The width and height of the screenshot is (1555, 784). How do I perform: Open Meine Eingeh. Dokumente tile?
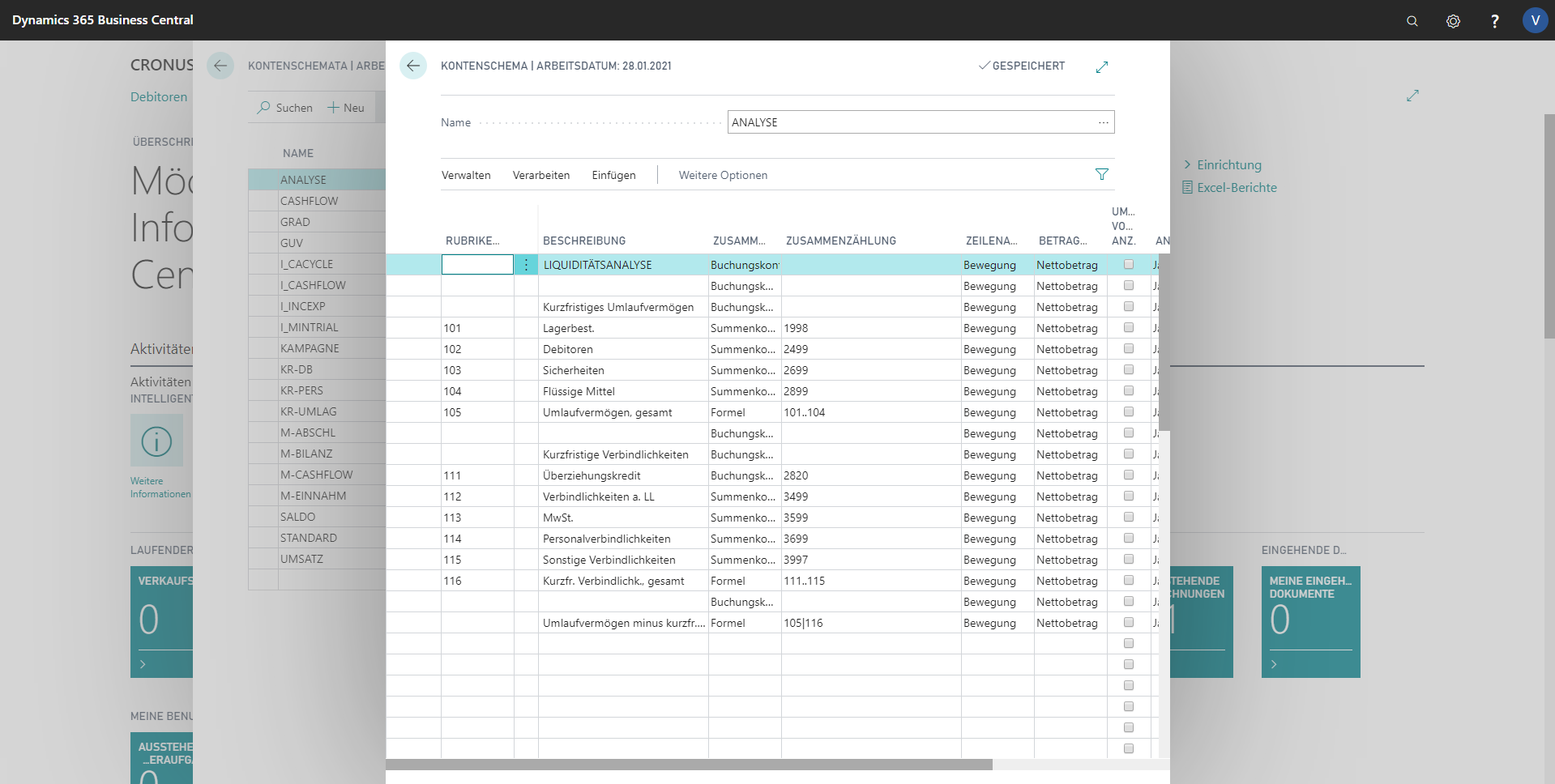(x=1310, y=622)
